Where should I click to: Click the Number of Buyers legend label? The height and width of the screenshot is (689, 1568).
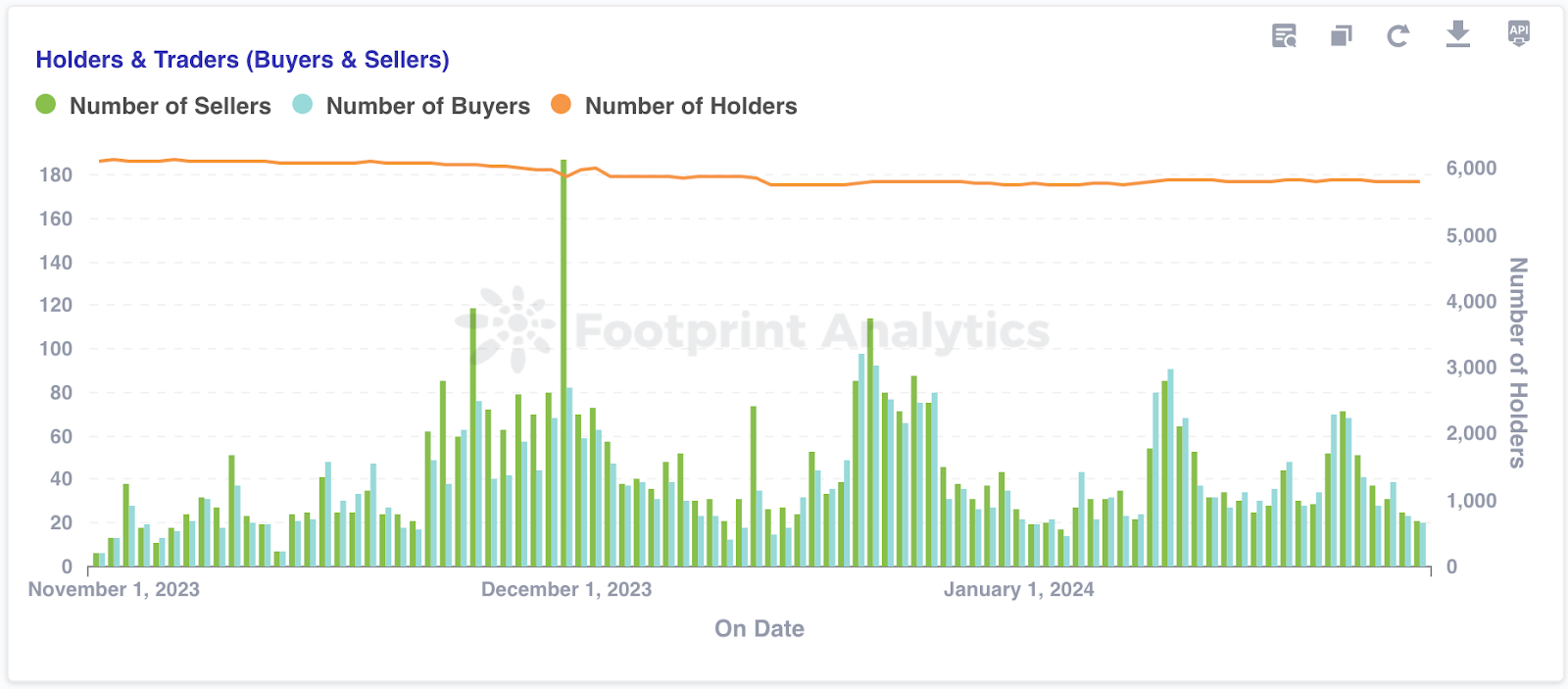click(x=427, y=106)
